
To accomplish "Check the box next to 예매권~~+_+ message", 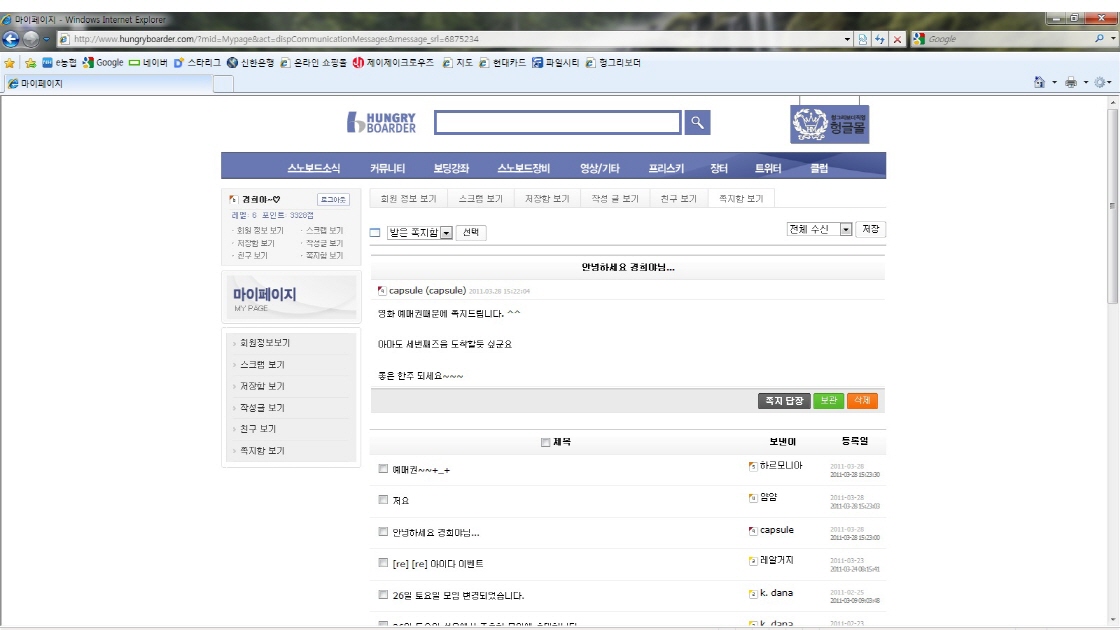I will pyautogui.click(x=383, y=468).
